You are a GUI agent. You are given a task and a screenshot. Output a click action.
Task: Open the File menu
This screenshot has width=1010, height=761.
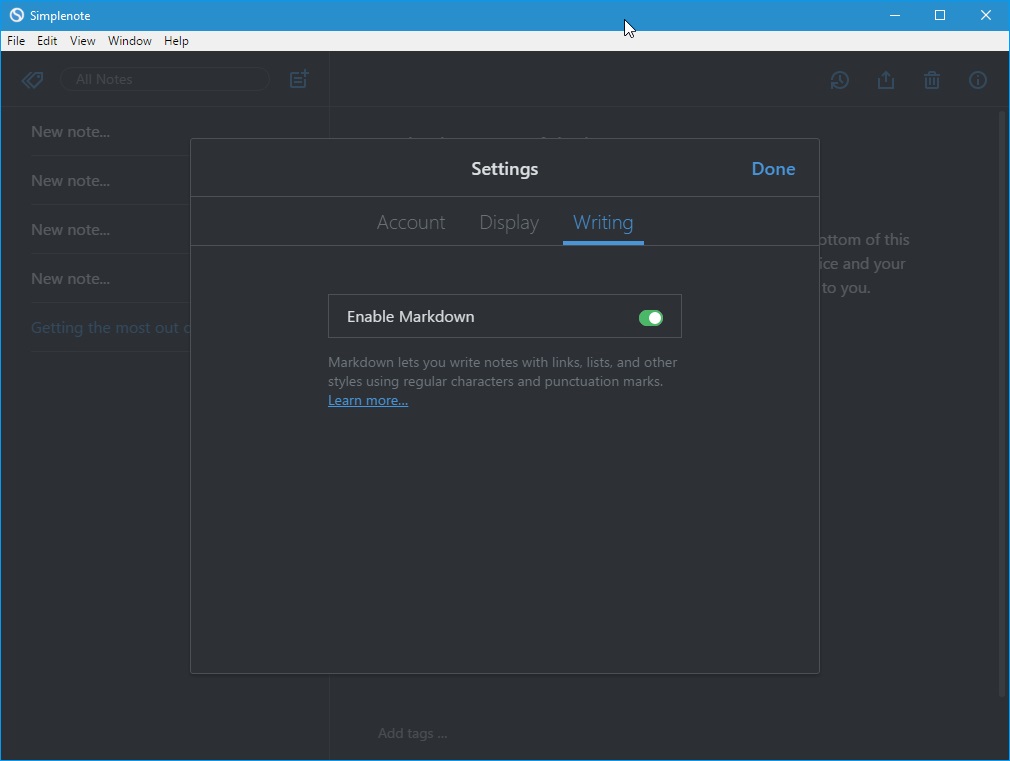(x=16, y=41)
